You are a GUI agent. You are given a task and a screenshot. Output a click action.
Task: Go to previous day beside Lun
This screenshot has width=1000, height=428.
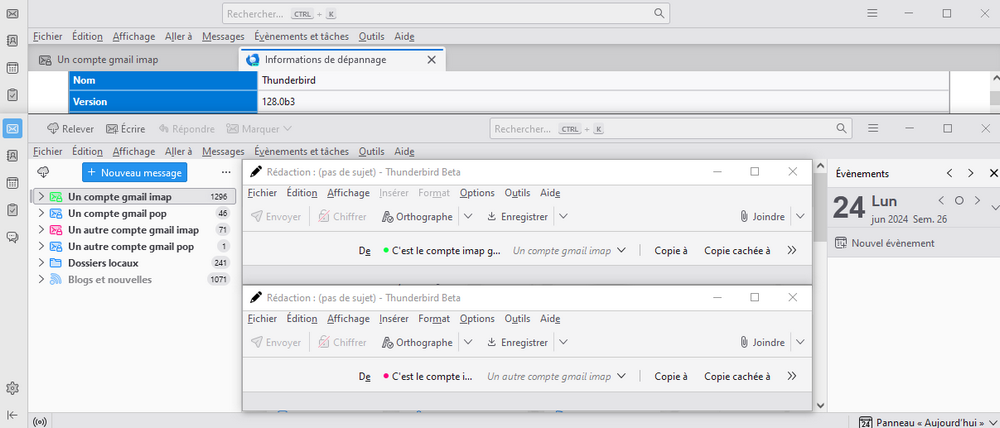[x=941, y=200]
